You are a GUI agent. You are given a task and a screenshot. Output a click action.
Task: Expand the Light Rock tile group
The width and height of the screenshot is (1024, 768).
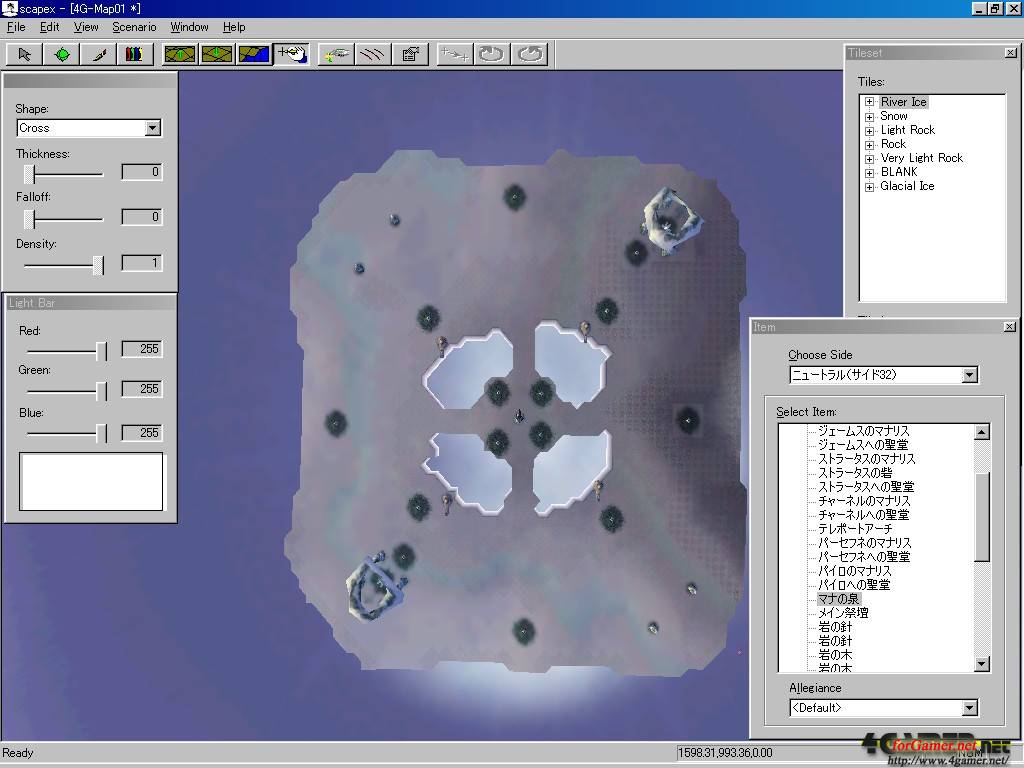pos(869,131)
